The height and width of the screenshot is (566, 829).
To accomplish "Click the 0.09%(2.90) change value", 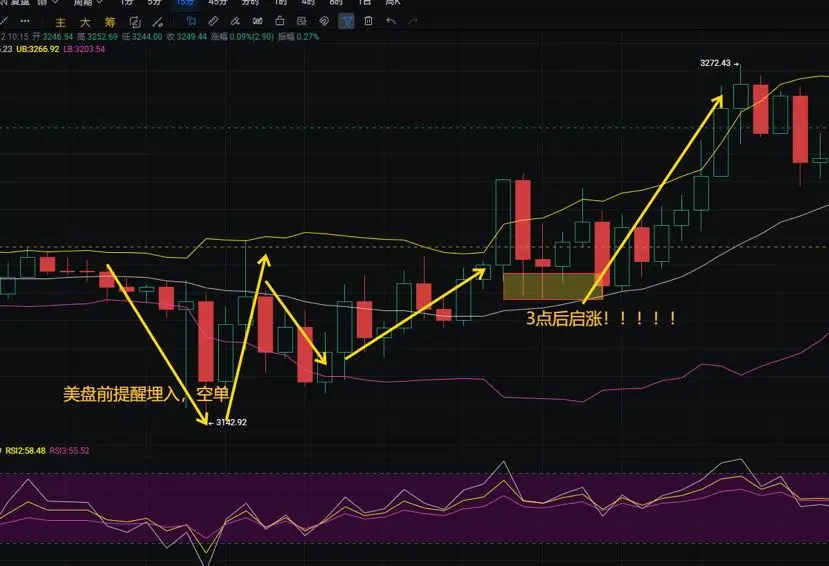I will pyautogui.click(x=252, y=37).
